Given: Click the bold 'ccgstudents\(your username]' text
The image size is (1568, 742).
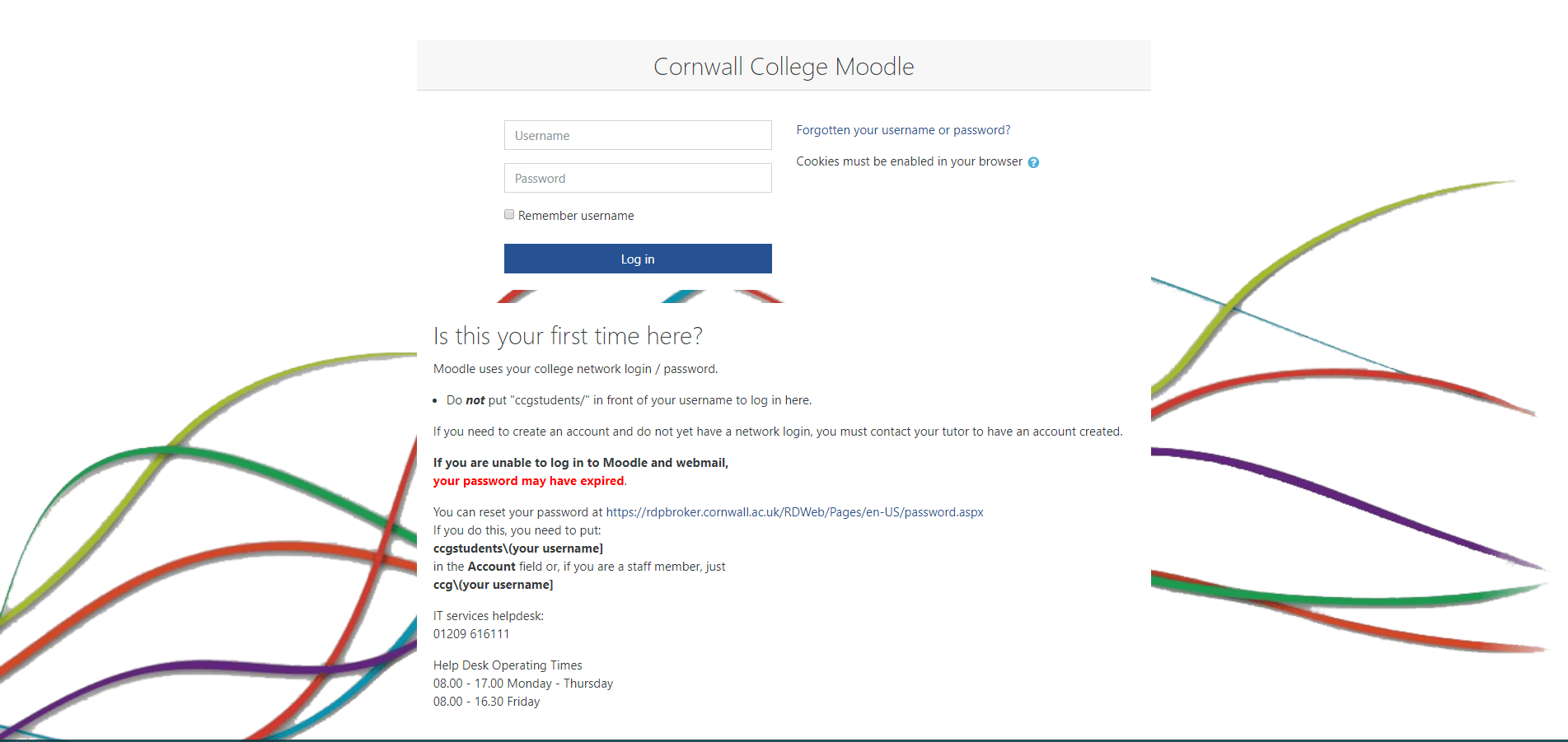Looking at the screenshot, I should (518, 548).
